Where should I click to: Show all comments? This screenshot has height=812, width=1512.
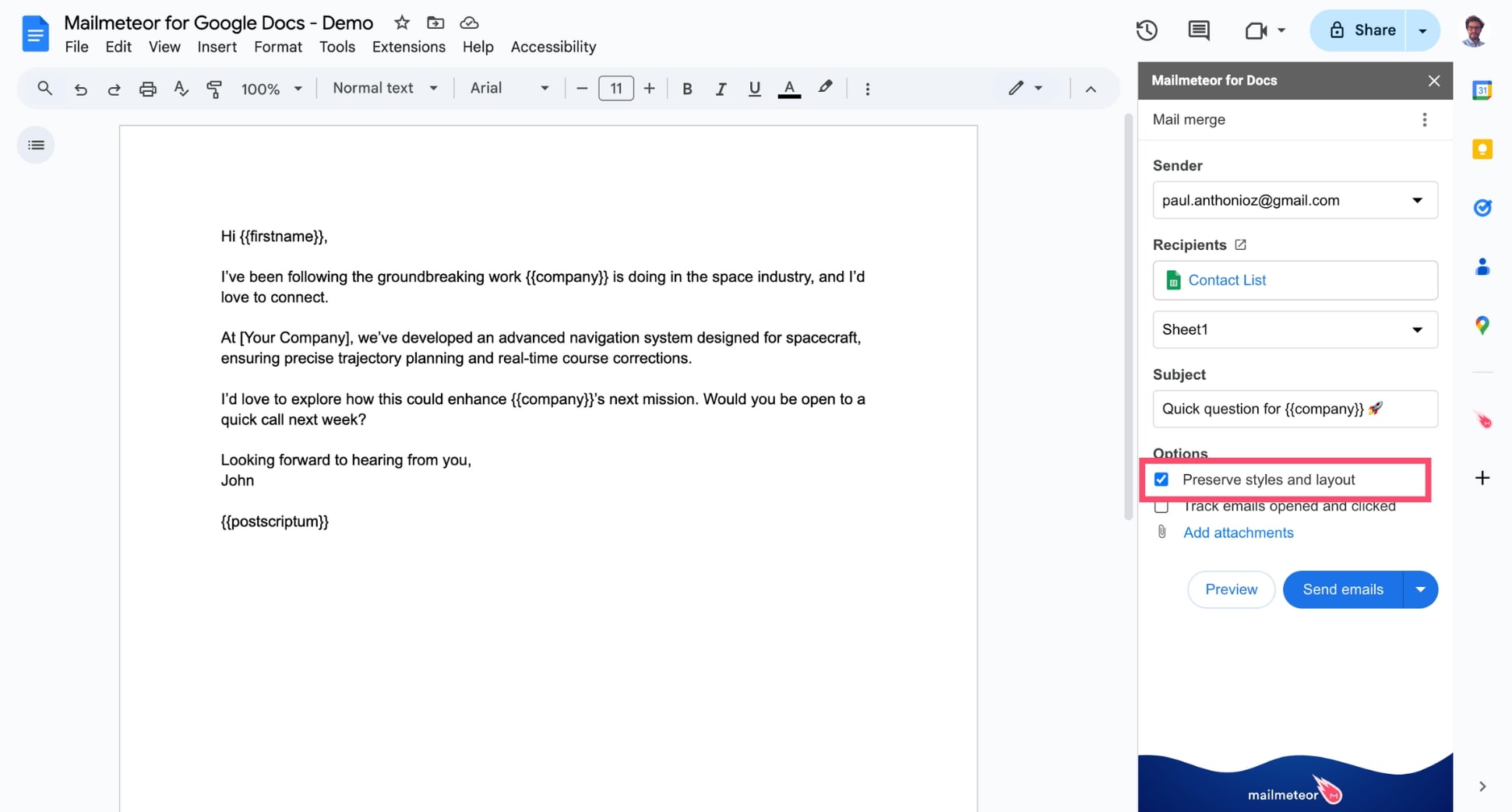click(1199, 30)
